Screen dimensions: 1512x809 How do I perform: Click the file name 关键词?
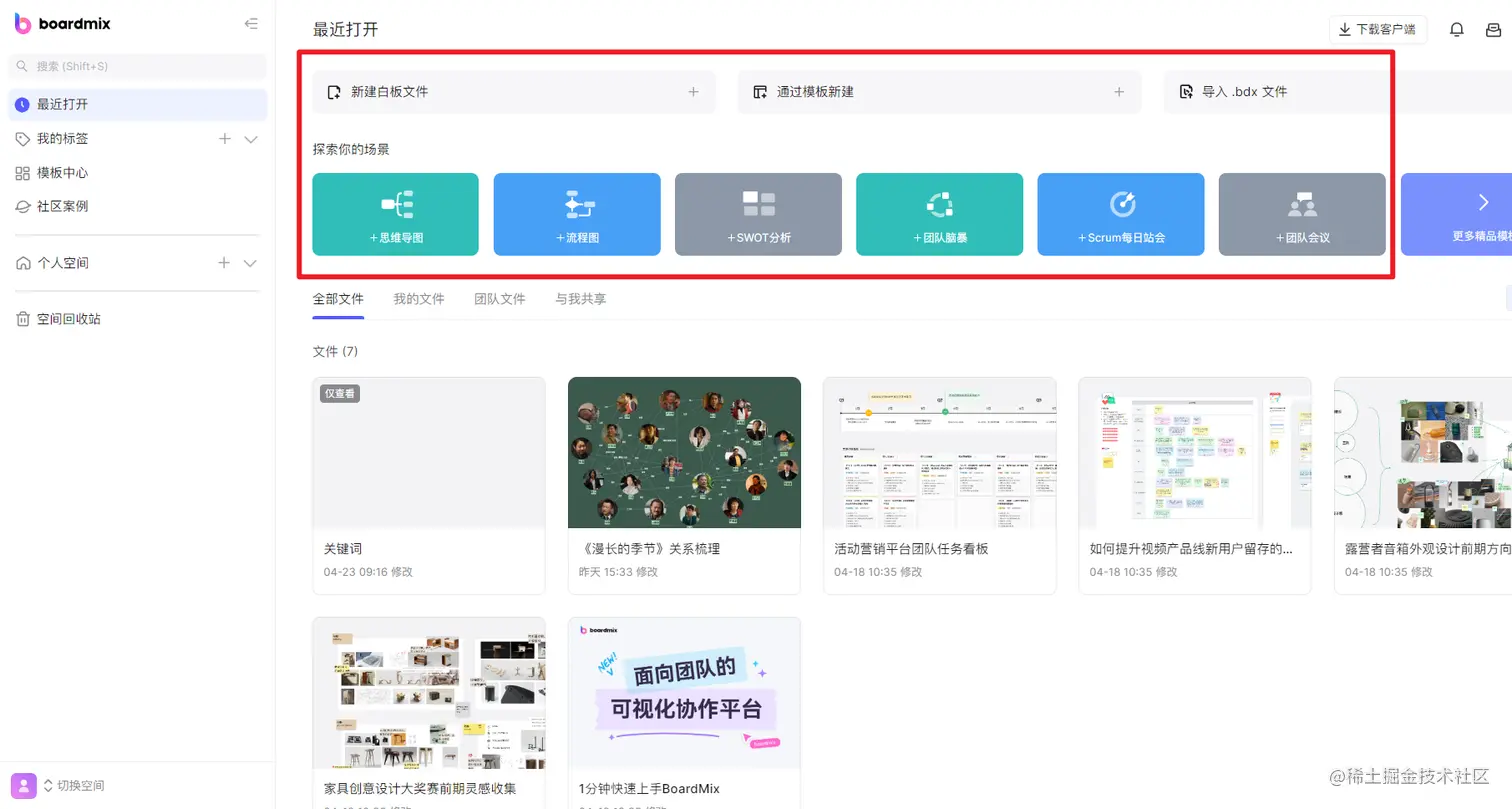pos(343,549)
